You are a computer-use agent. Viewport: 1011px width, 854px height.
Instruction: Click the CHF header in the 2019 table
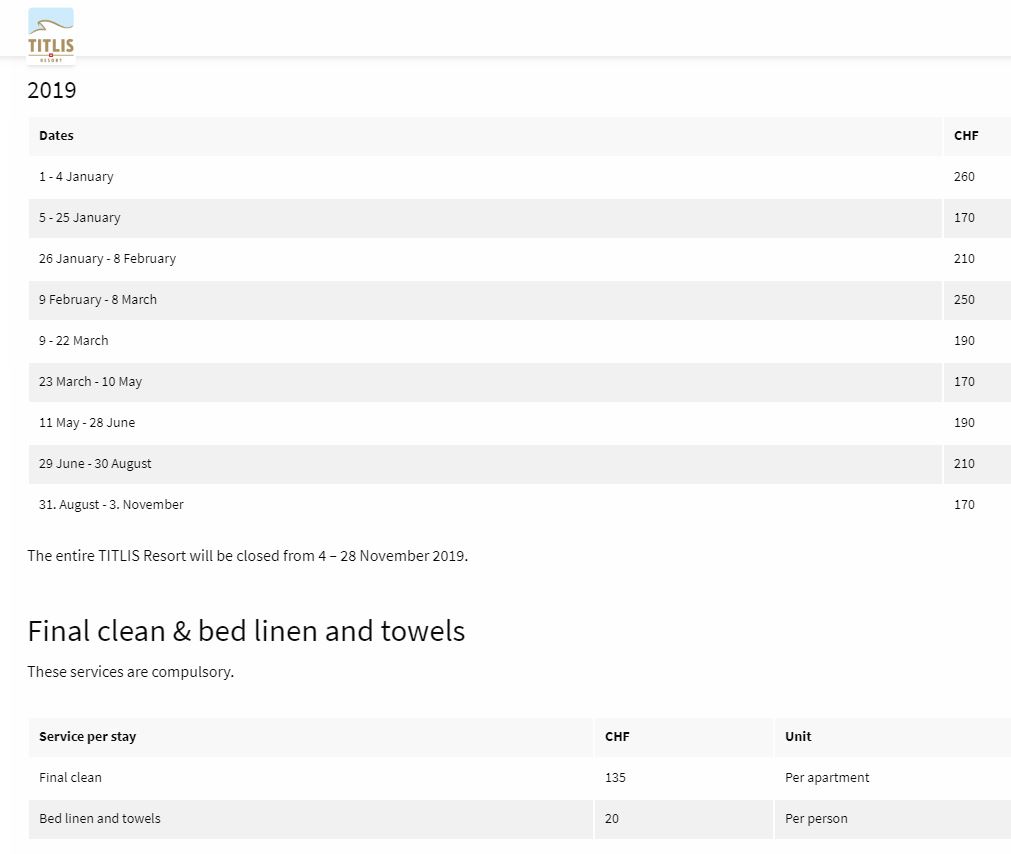pyautogui.click(x=966, y=136)
